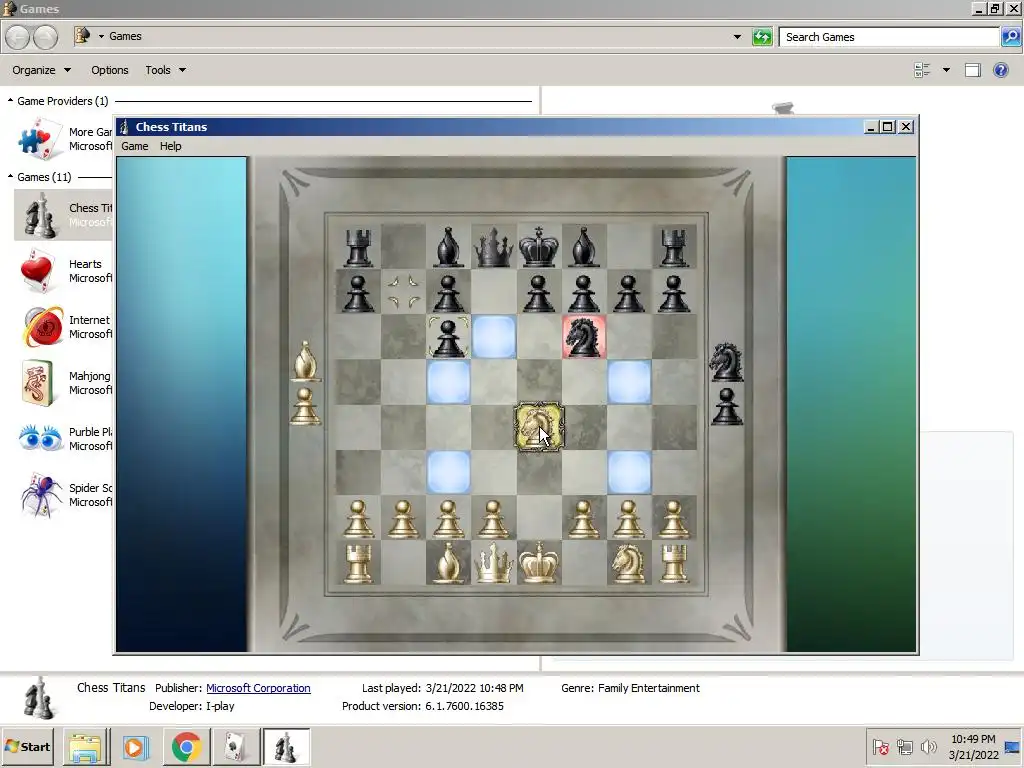Click into the Search Games field
Viewport: 1024px width, 768px height.
pyautogui.click(x=889, y=37)
